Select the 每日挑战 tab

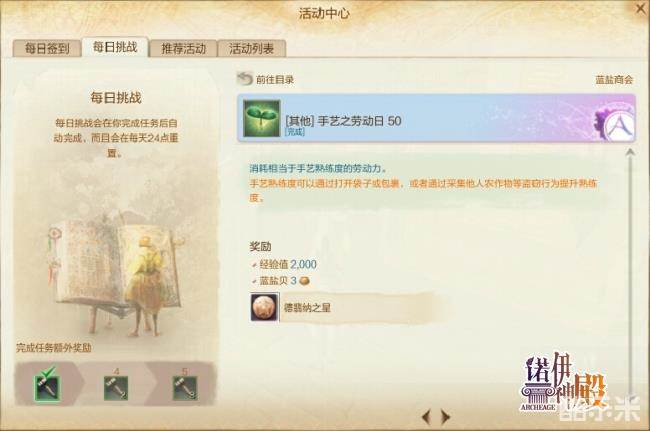tap(115, 47)
